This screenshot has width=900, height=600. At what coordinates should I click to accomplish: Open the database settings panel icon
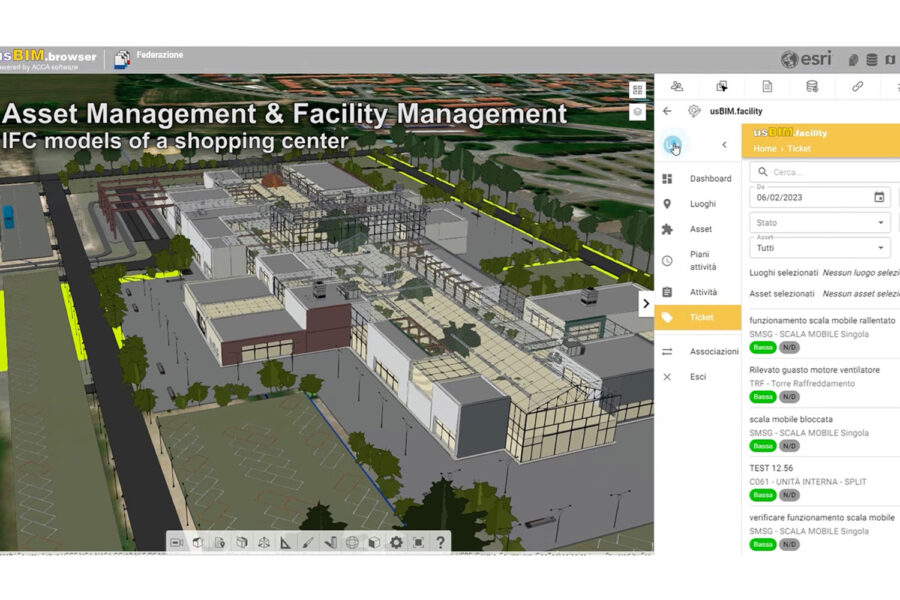coord(812,87)
